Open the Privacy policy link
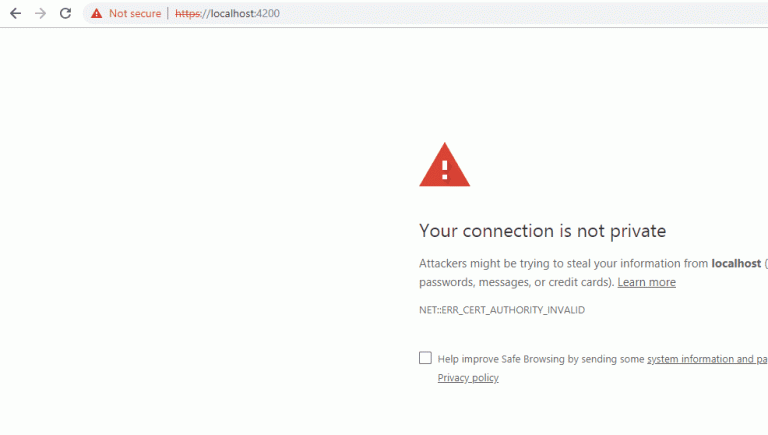The image size is (768, 435). [x=468, y=378]
